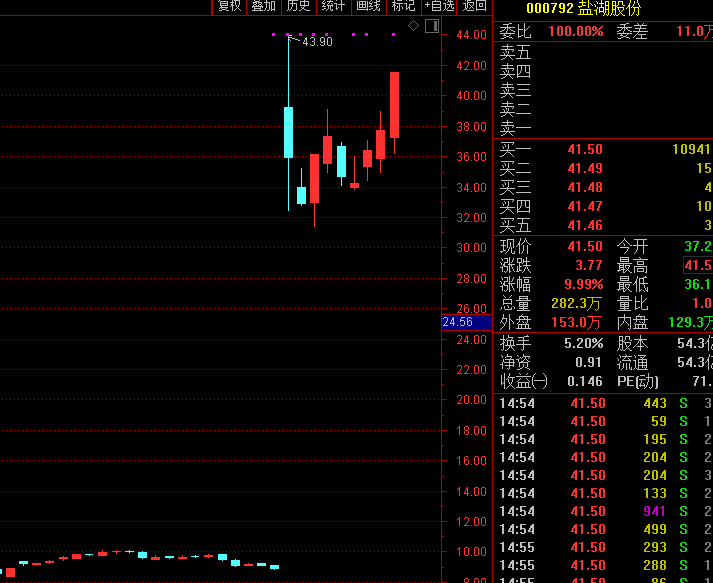Image resolution: width=713 pixels, height=583 pixels.
Task: Select the 买一 bid price 41.50
Action: (585, 149)
